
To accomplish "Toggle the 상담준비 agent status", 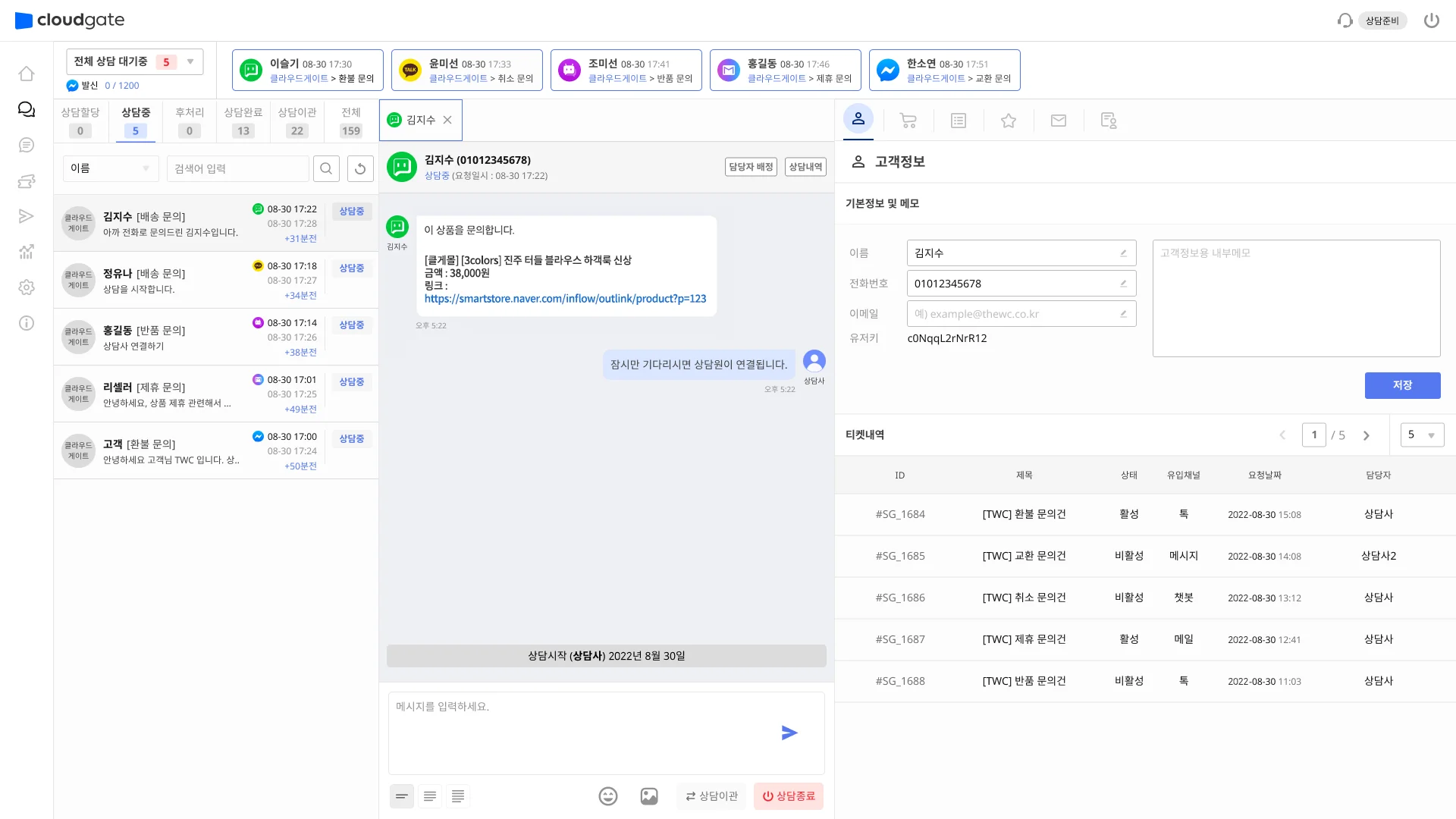I will [x=1382, y=20].
